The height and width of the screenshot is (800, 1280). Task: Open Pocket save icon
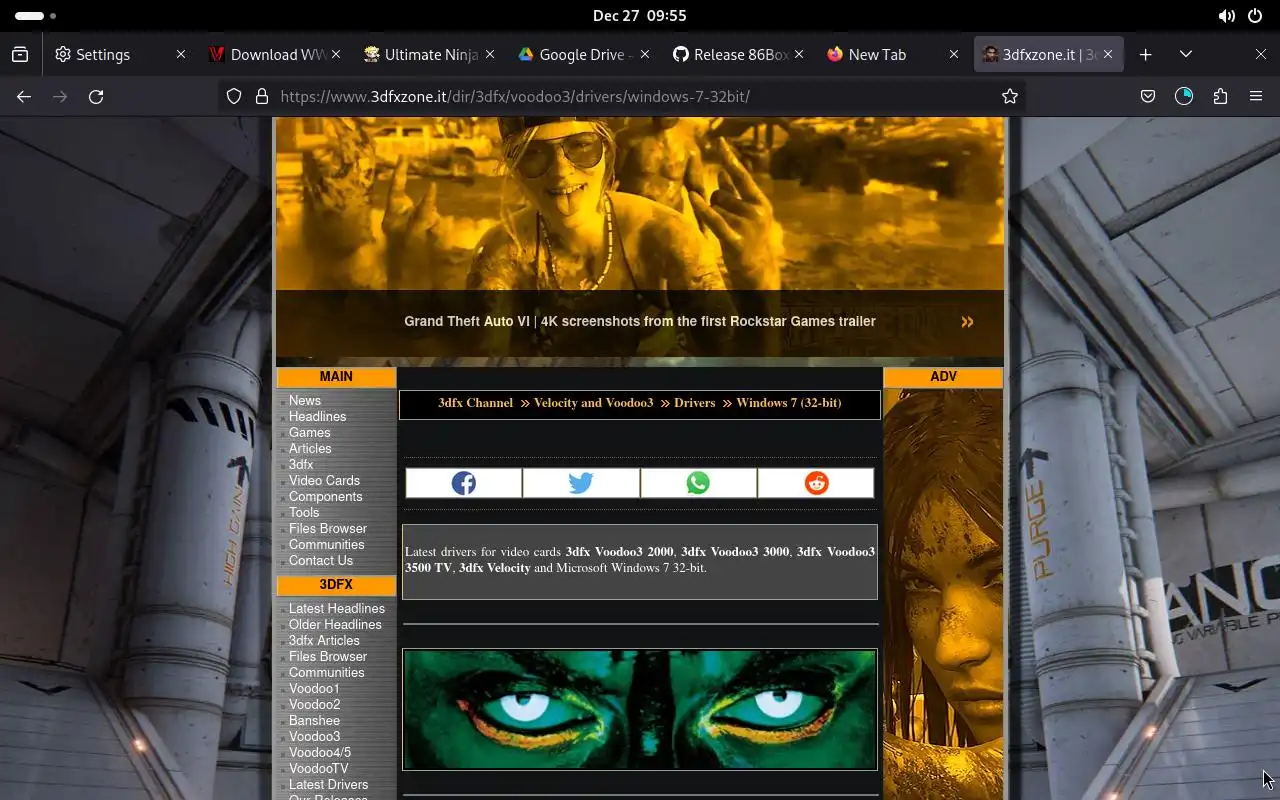click(1148, 96)
